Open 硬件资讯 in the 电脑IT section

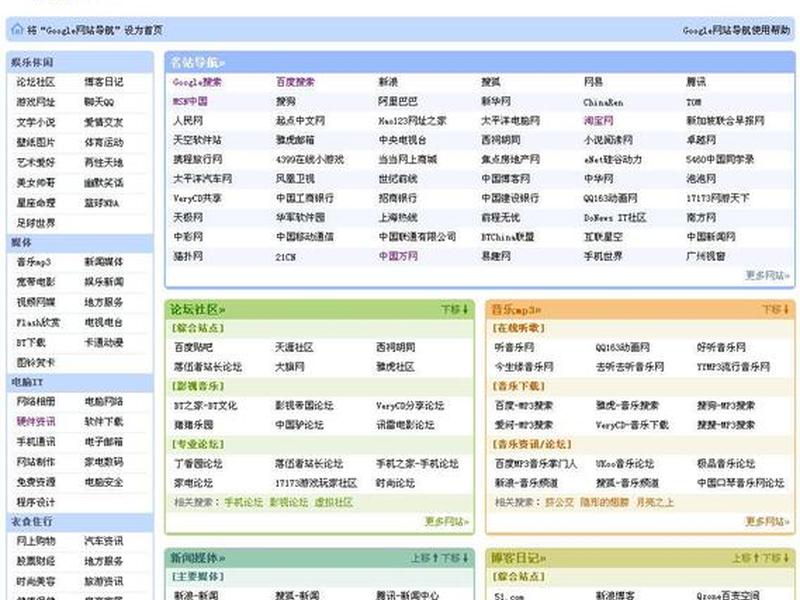tap(36, 421)
